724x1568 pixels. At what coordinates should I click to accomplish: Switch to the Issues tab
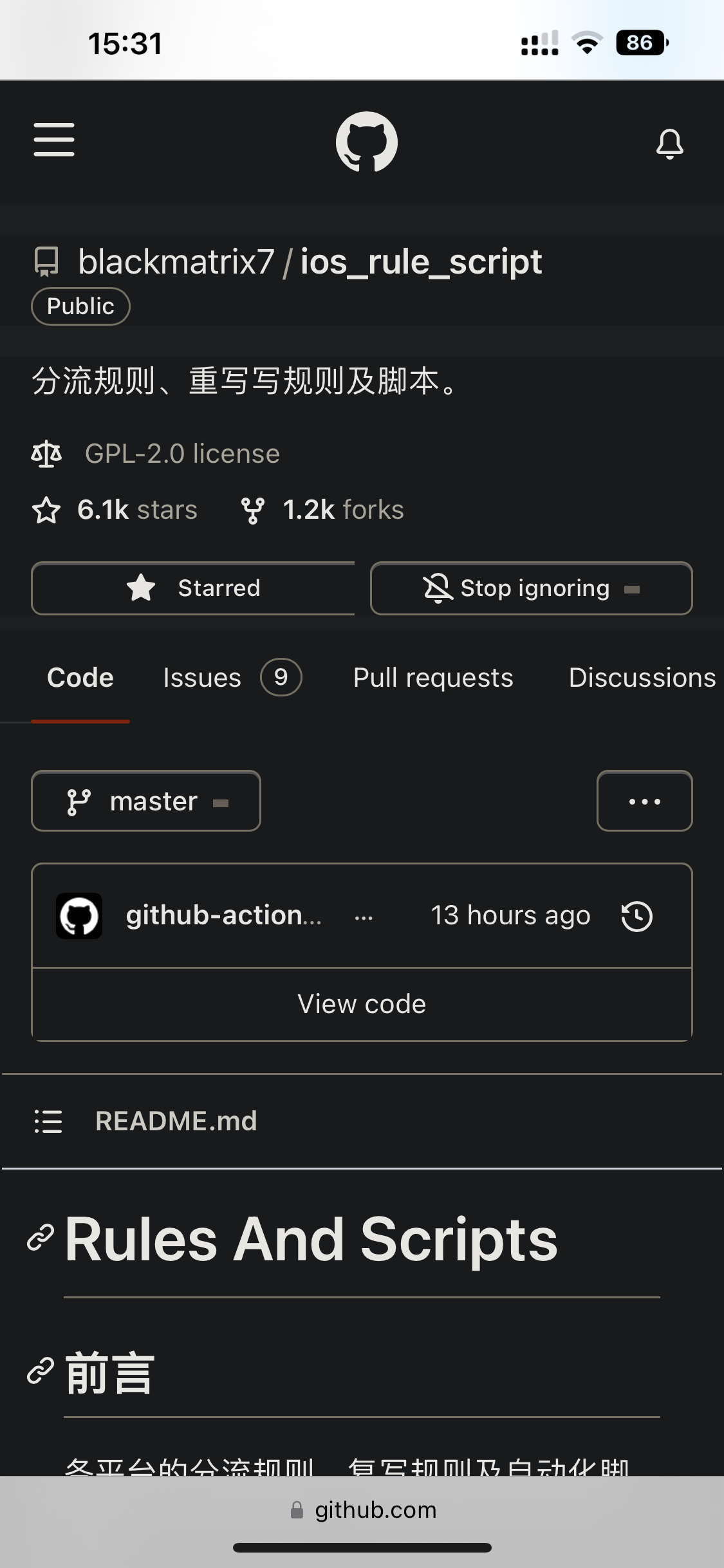(232, 678)
